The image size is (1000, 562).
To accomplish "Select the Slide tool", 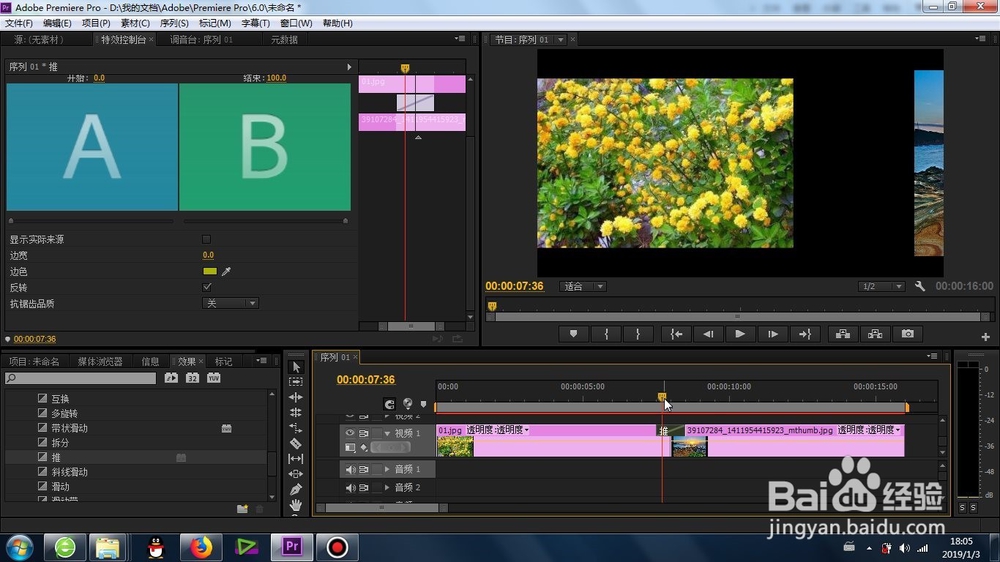I will 296,474.
